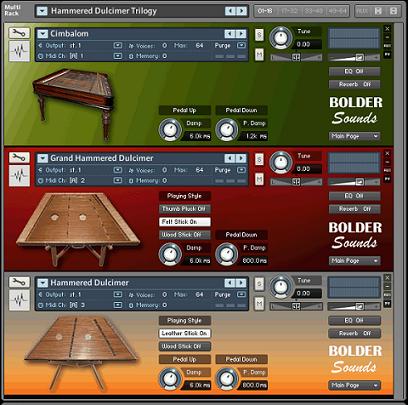
Task: Switch to rack page 01-16
Action: click(x=265, y=11)
